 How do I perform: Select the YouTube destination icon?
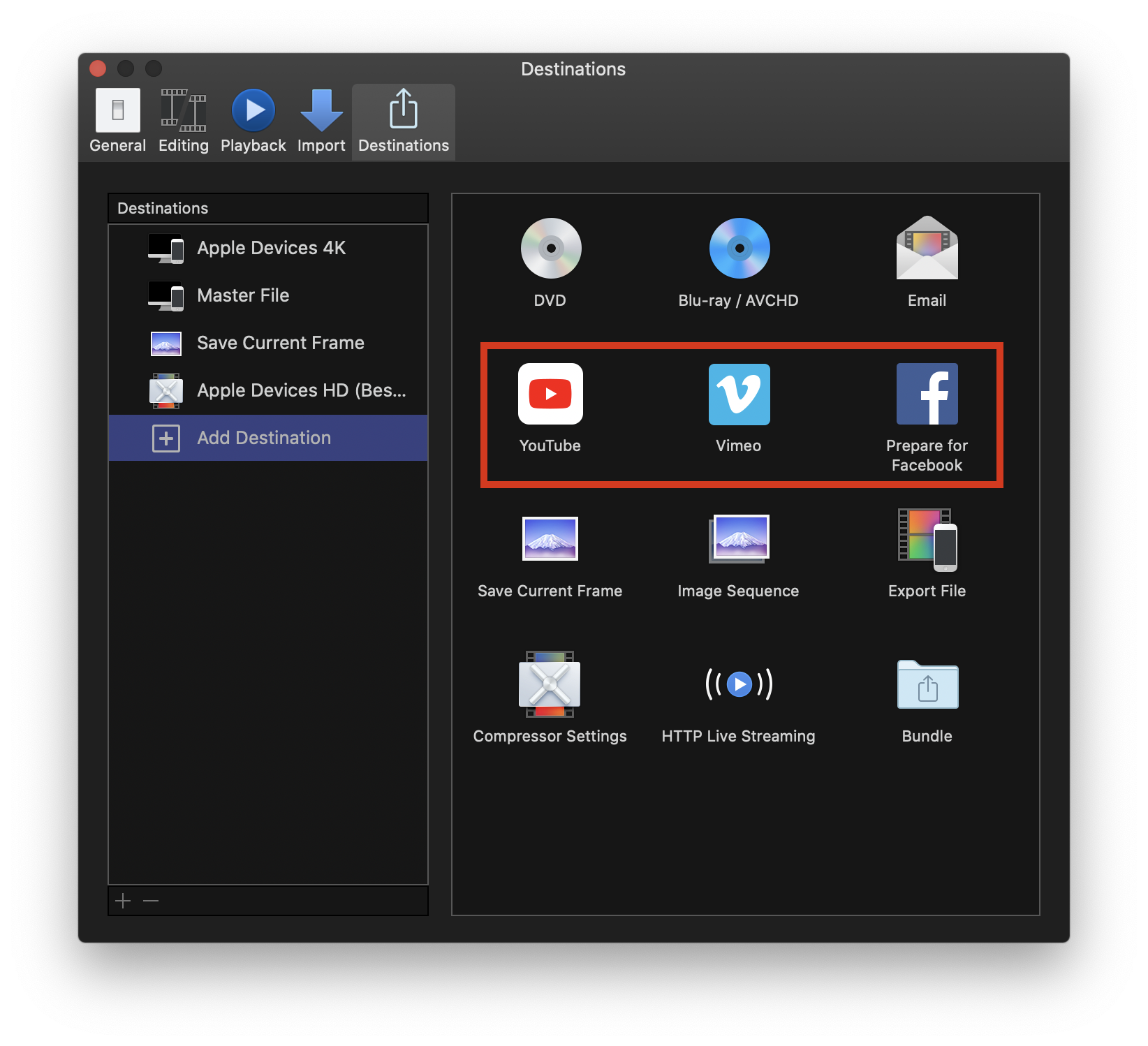pos(550,394)
